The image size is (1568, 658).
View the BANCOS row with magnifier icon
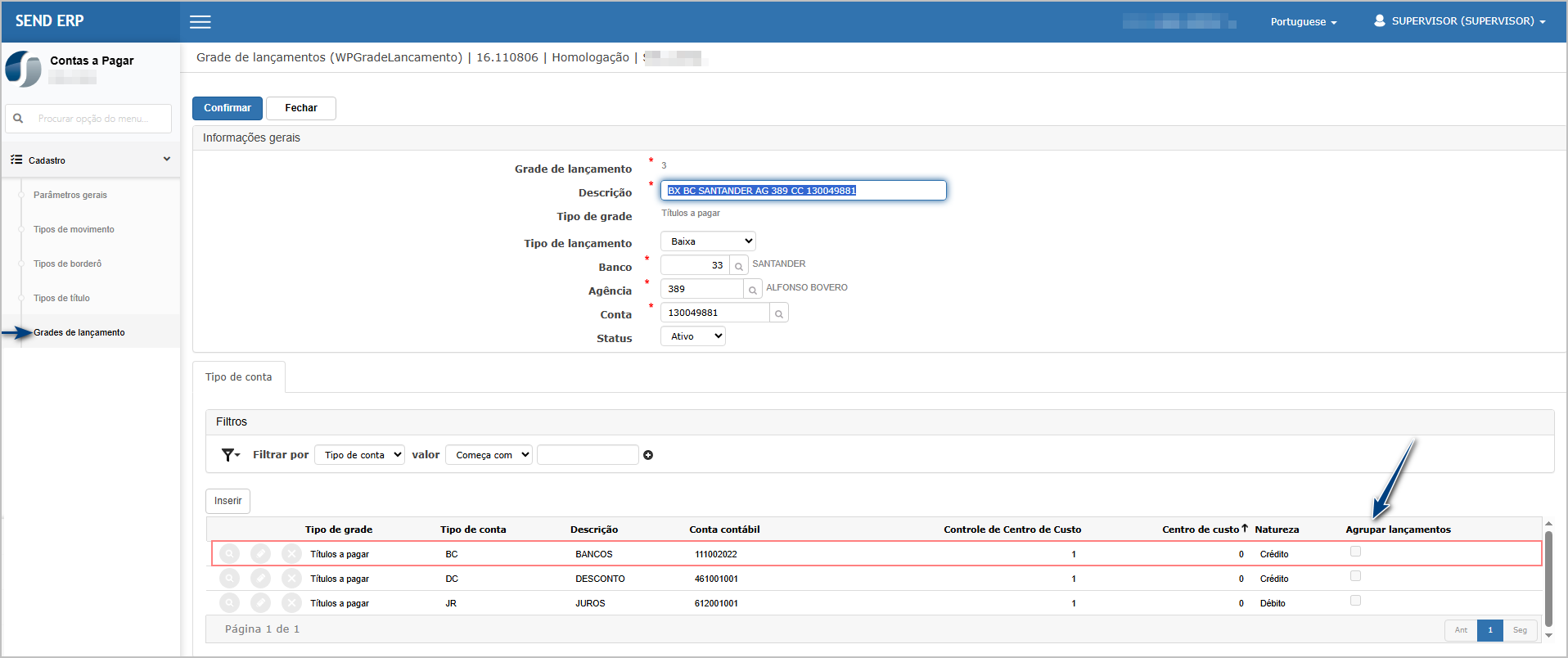coord(230,554)
